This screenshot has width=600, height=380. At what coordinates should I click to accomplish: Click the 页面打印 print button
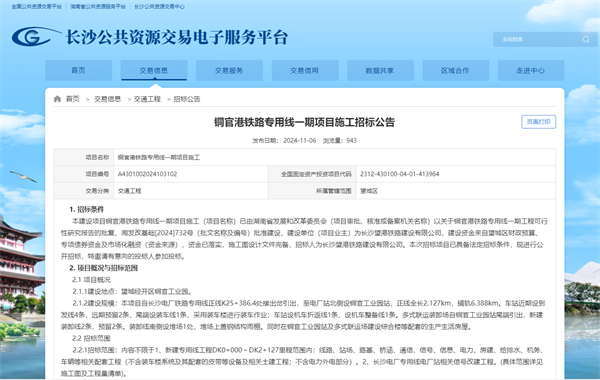pyautogui.click(x=538, y=122)
